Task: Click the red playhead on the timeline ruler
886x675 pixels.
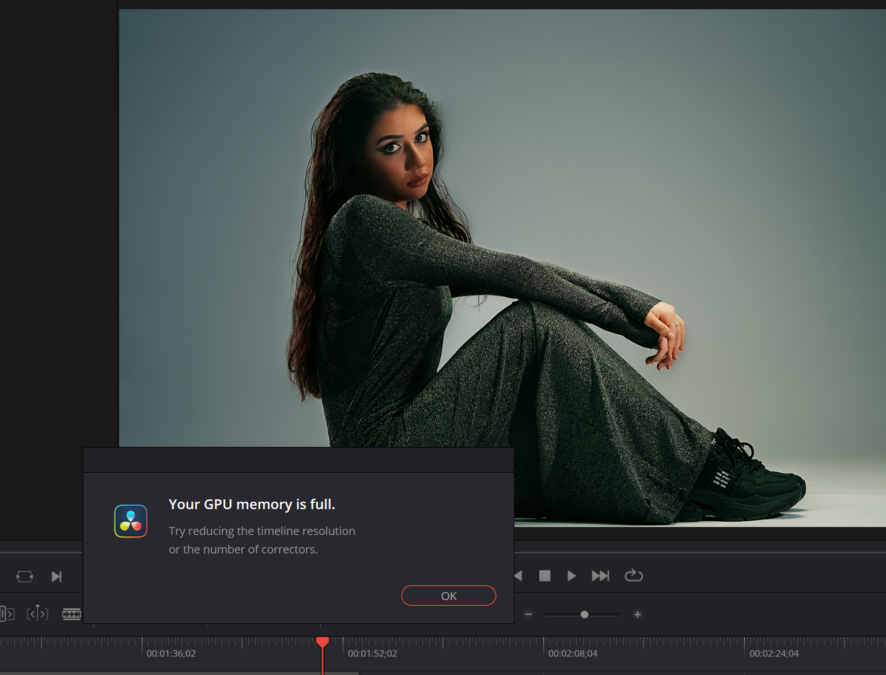Action: (x=323, y=642)
